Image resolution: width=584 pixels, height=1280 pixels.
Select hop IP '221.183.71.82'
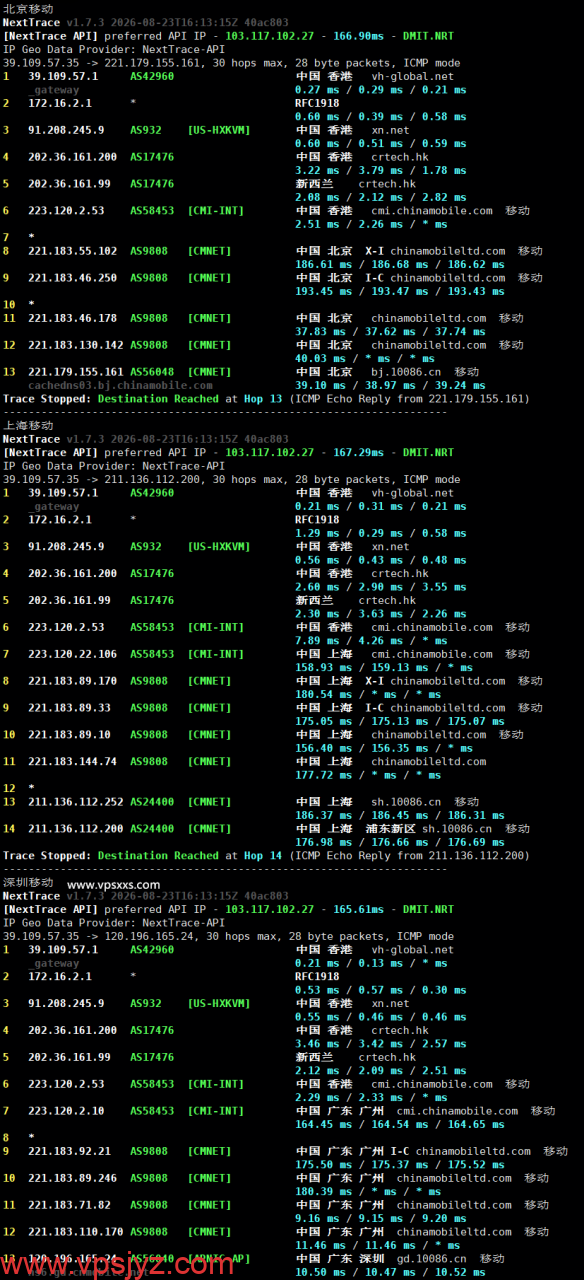[x=69, y=1205]
